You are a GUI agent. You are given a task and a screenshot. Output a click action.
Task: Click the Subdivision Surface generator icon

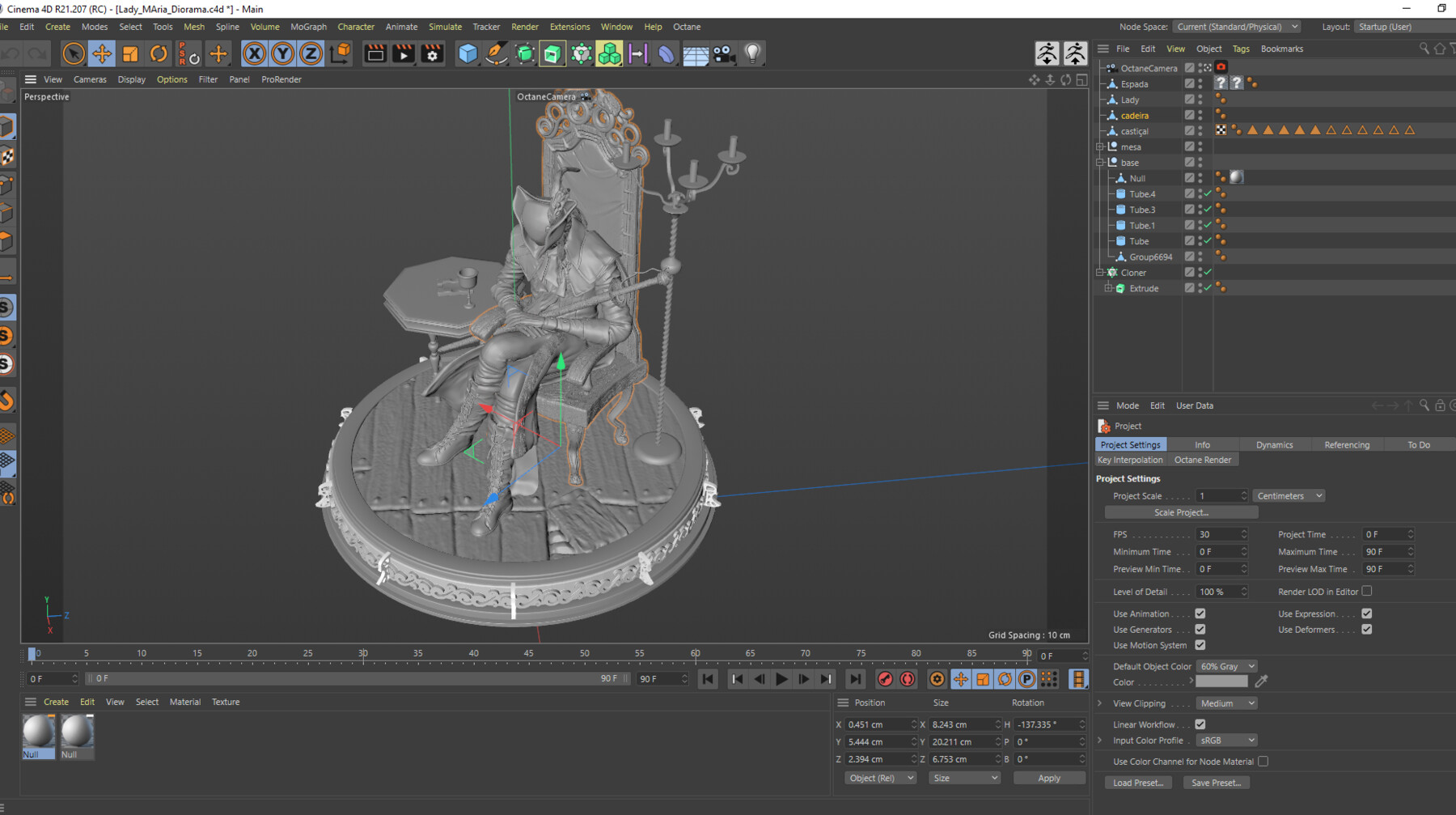524,53
